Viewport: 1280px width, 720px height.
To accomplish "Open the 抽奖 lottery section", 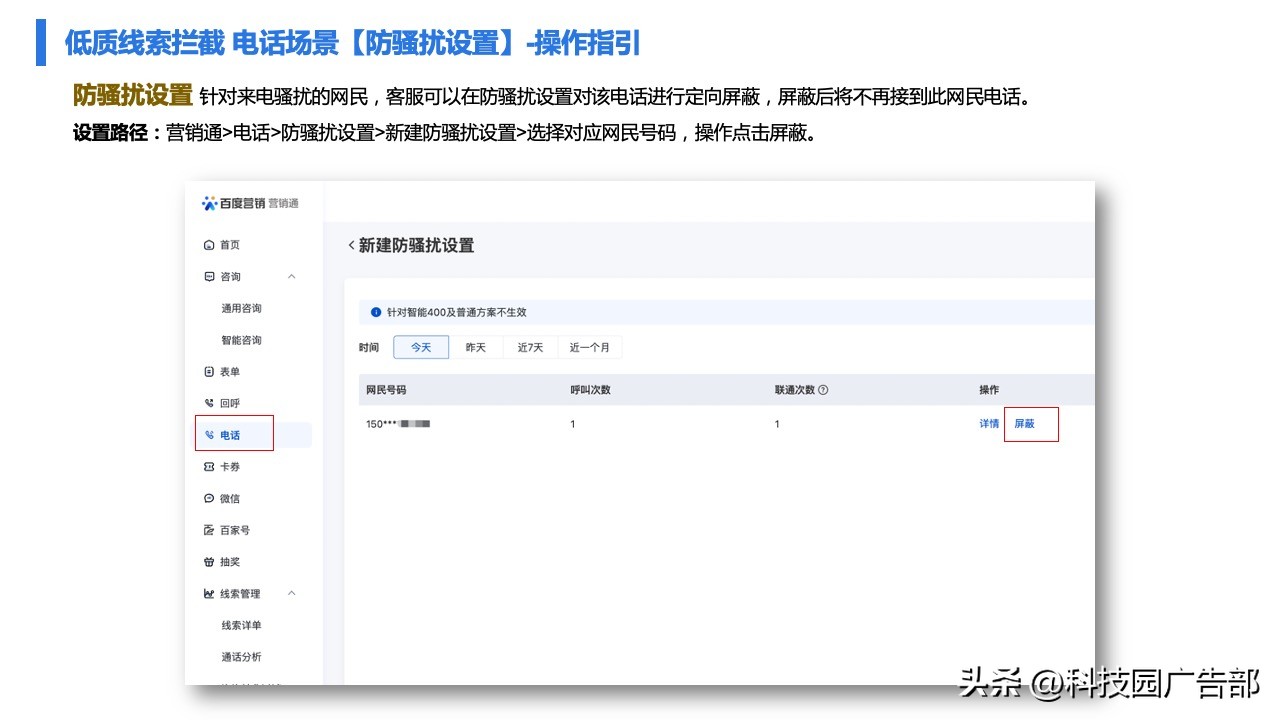I will pyautogui.click(x=228, y=561).
